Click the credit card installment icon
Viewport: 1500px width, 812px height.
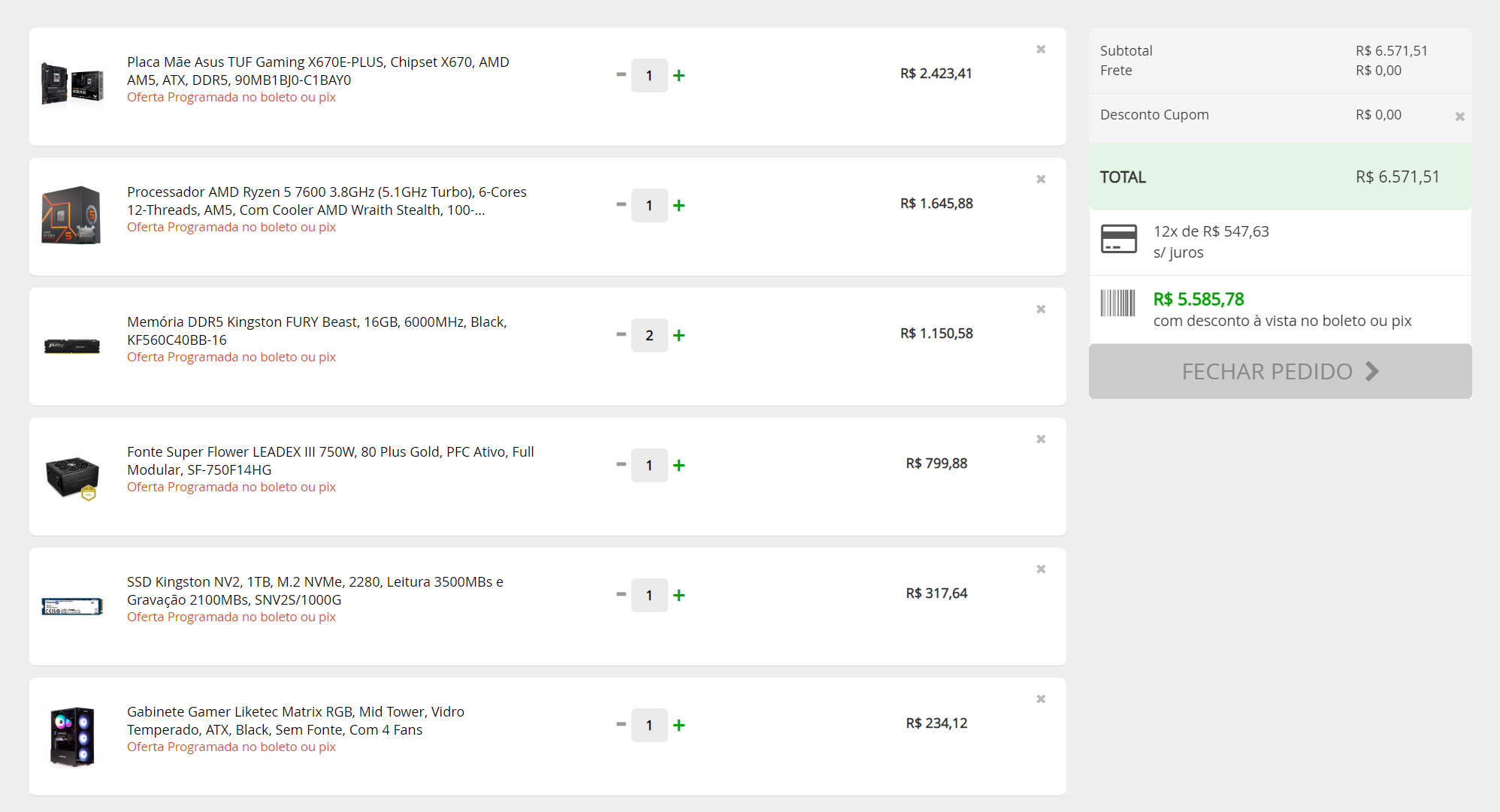[x=1118, y=239]
